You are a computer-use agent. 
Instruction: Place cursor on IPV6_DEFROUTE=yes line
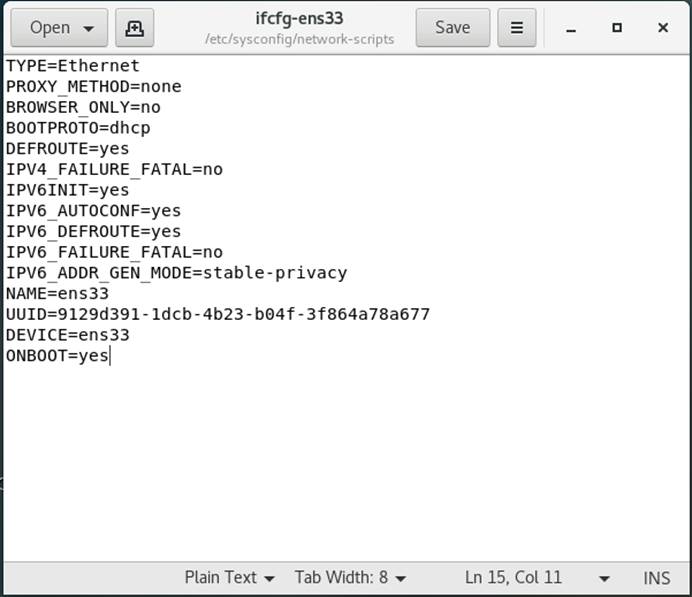94,232
